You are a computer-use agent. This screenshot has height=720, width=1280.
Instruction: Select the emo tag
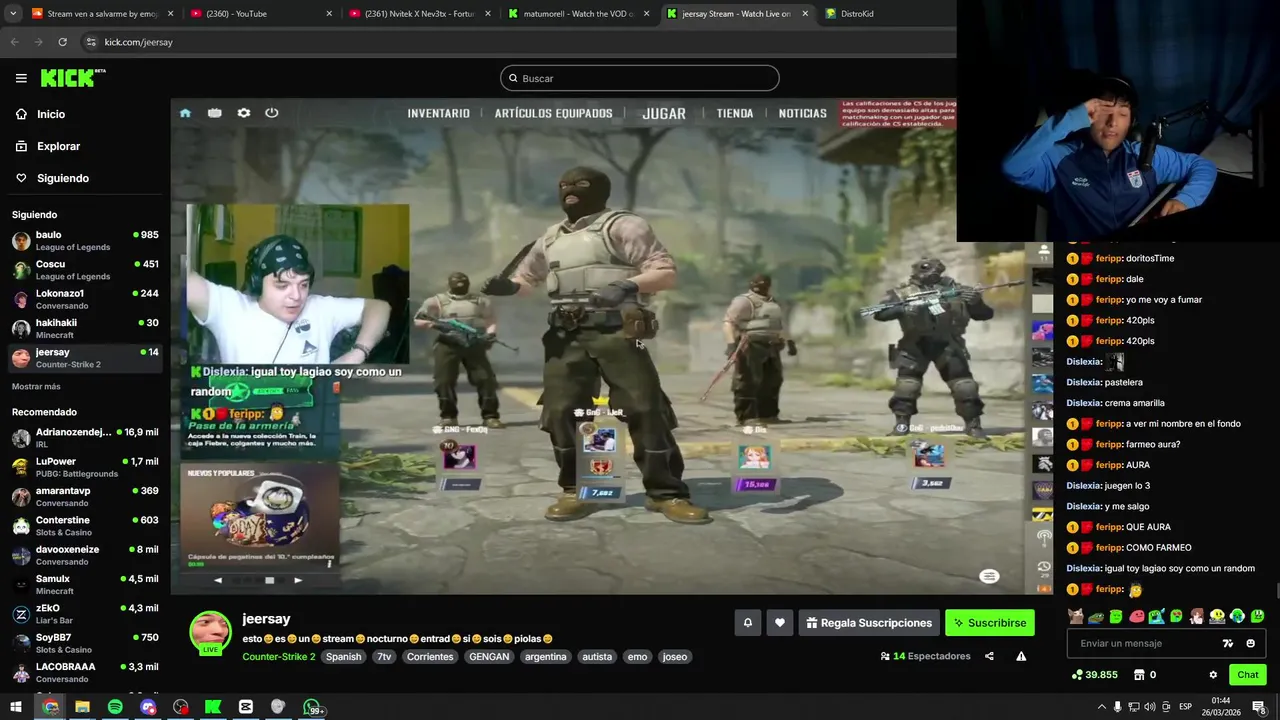pyautogui.click(x=637, y=657)
